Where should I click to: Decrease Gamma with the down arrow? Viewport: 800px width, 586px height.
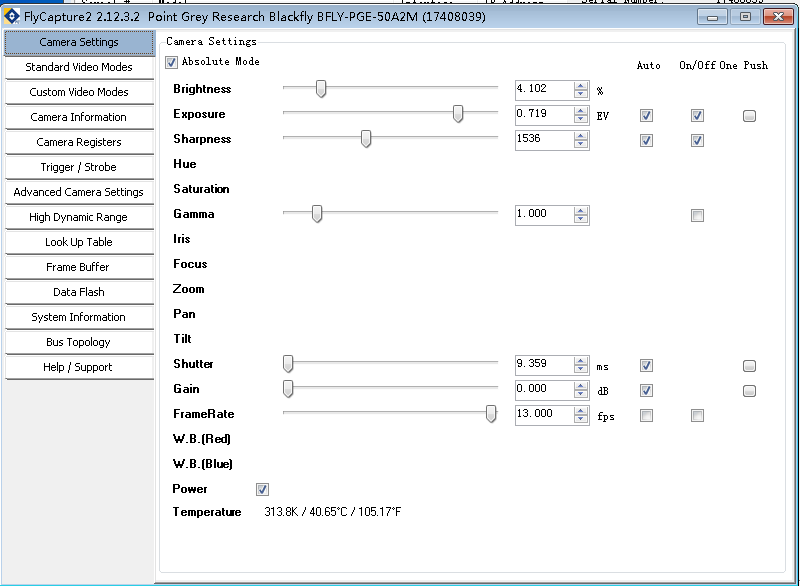(x=581, y=219)
